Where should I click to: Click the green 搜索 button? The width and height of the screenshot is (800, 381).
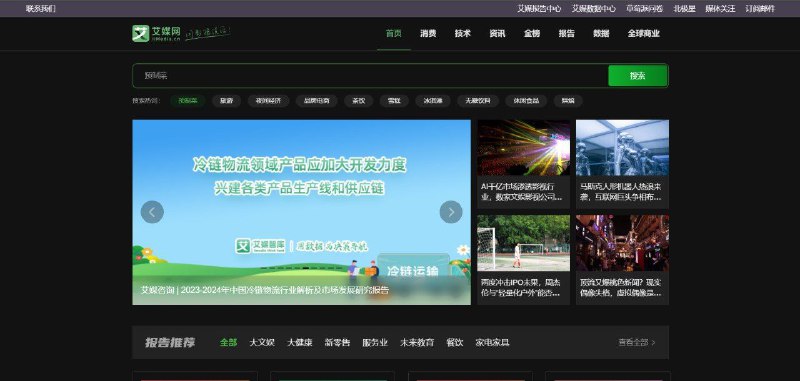coord(638,76)
